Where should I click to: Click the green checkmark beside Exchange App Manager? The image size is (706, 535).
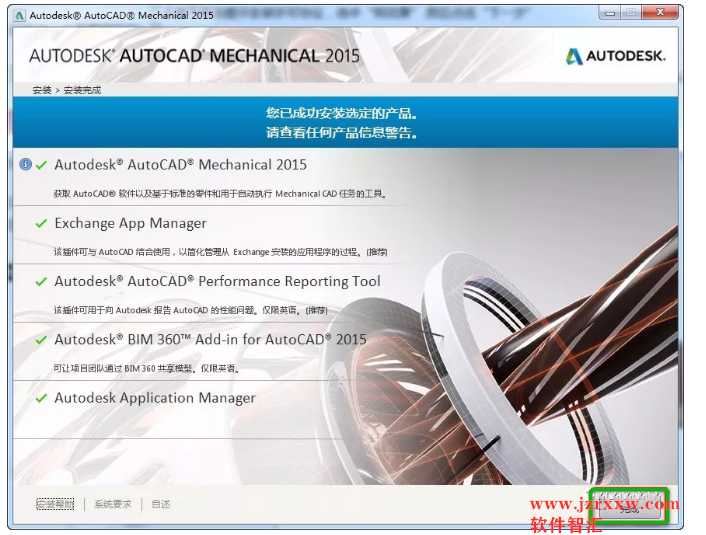coord(41,223)
